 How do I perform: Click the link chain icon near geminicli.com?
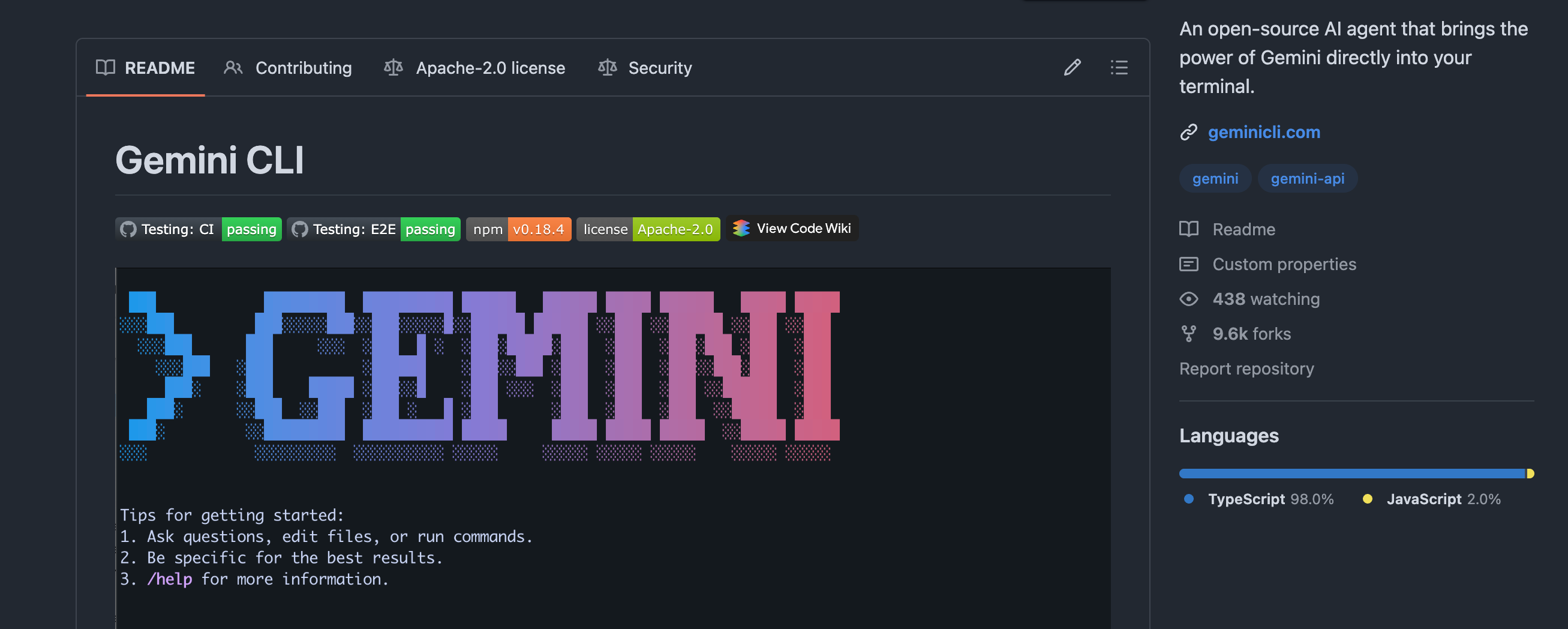[x=1189, y=132]
